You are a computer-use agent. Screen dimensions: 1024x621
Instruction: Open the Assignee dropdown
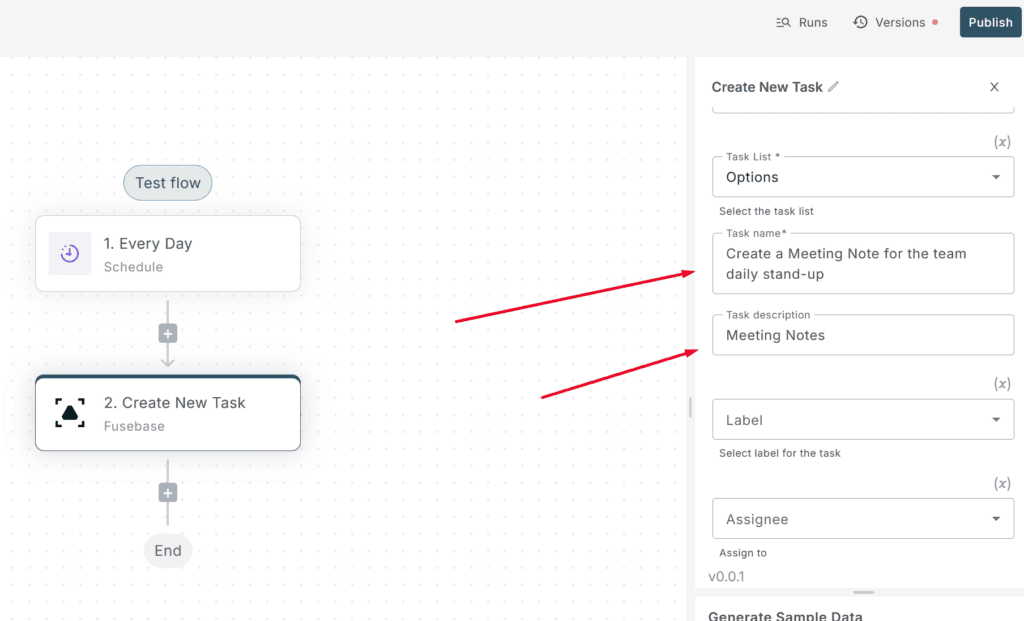863,518
